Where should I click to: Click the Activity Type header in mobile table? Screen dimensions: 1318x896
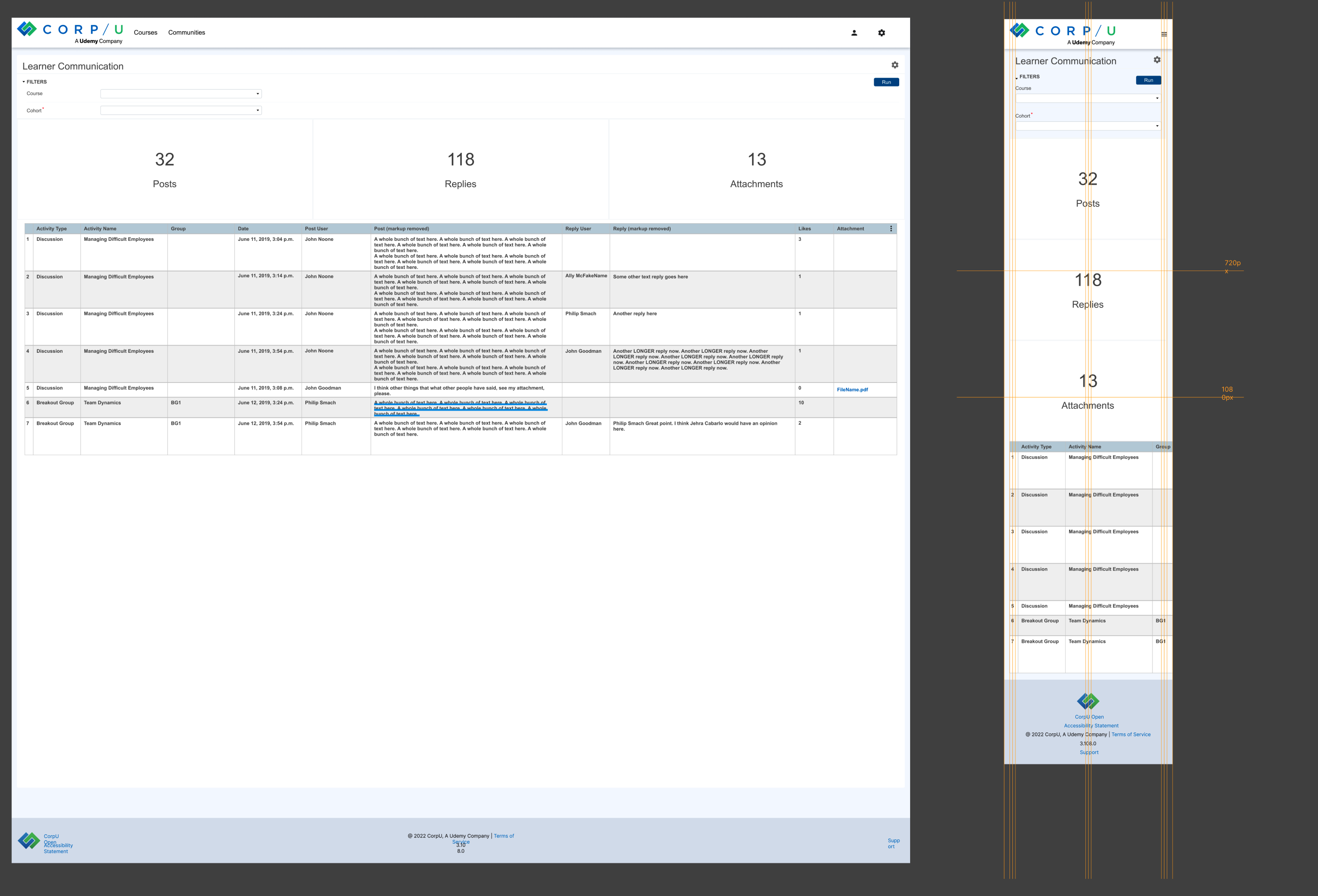[x=1036, y=447]
